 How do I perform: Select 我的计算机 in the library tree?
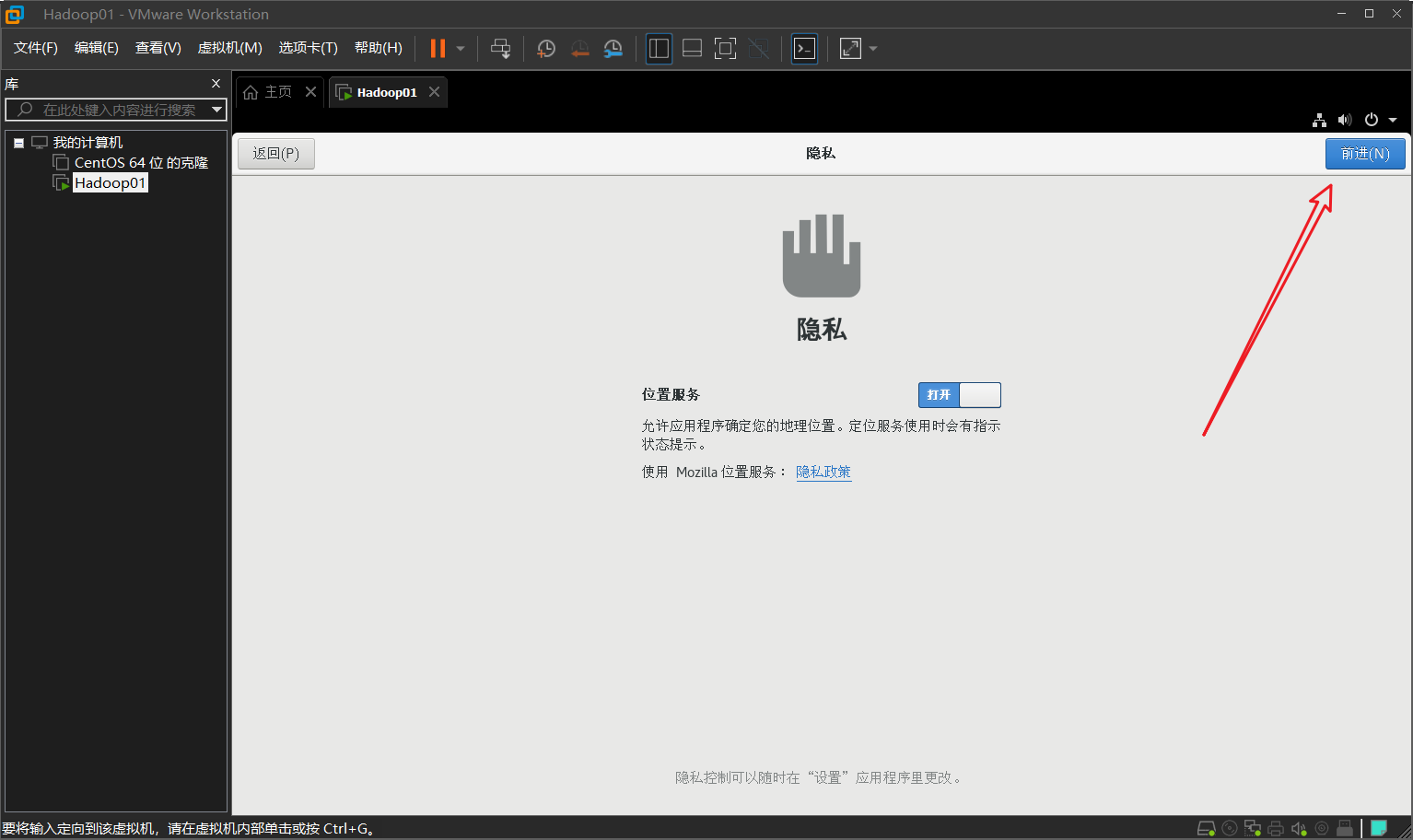88,143
